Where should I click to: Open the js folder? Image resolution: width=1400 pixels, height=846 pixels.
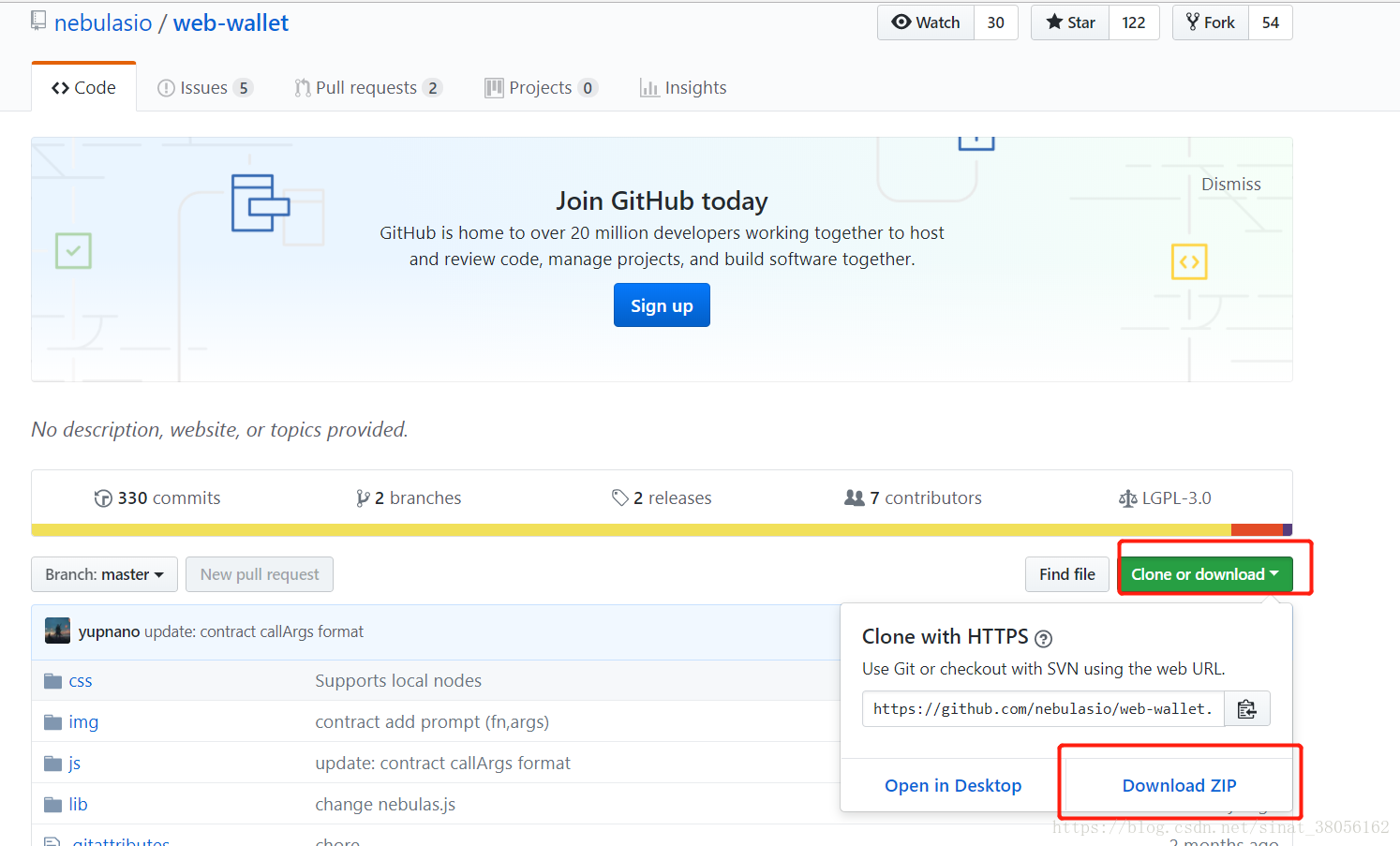[x=75, y=764]
